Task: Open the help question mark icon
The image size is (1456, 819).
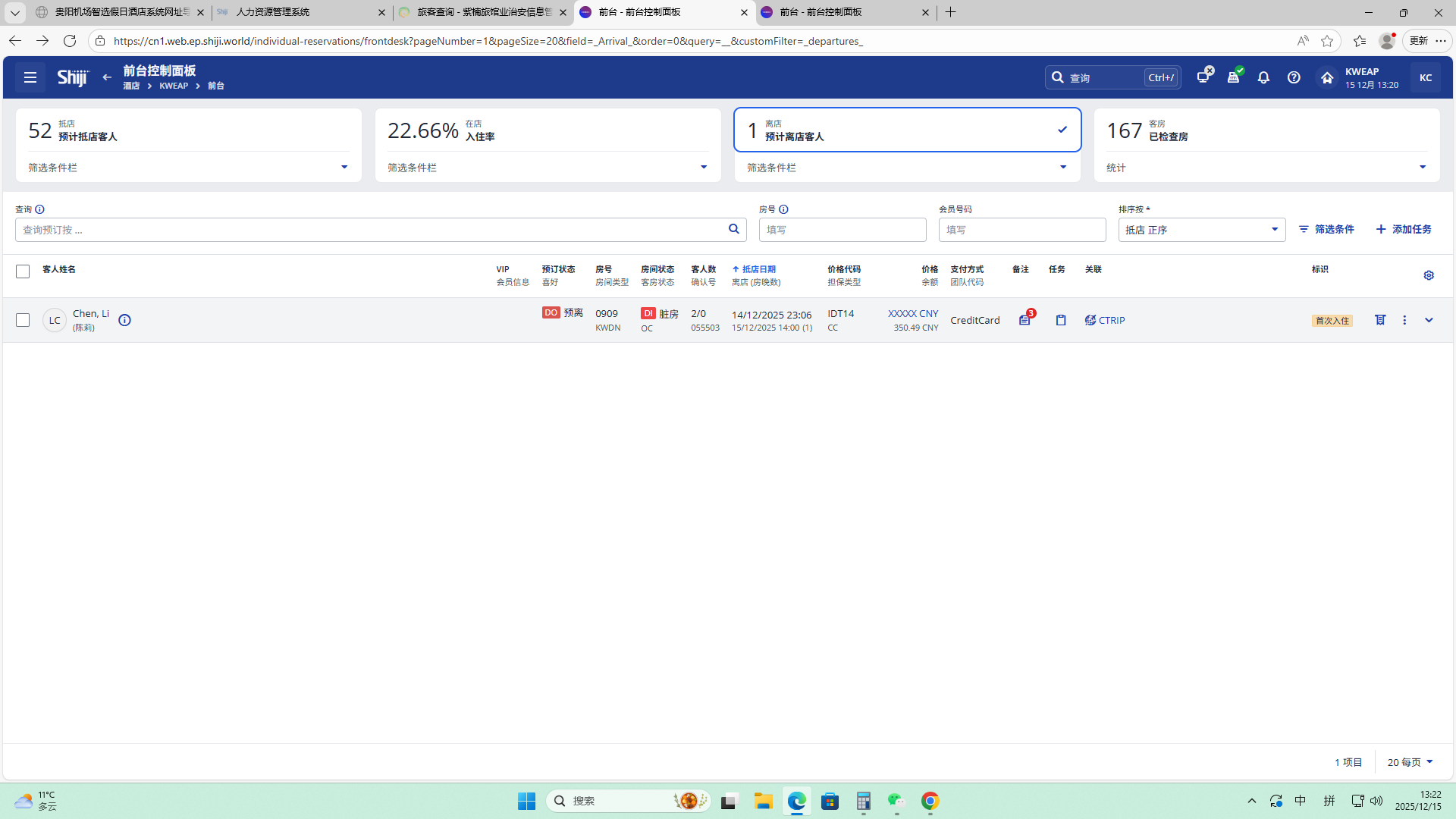Action: (1294, 77)
